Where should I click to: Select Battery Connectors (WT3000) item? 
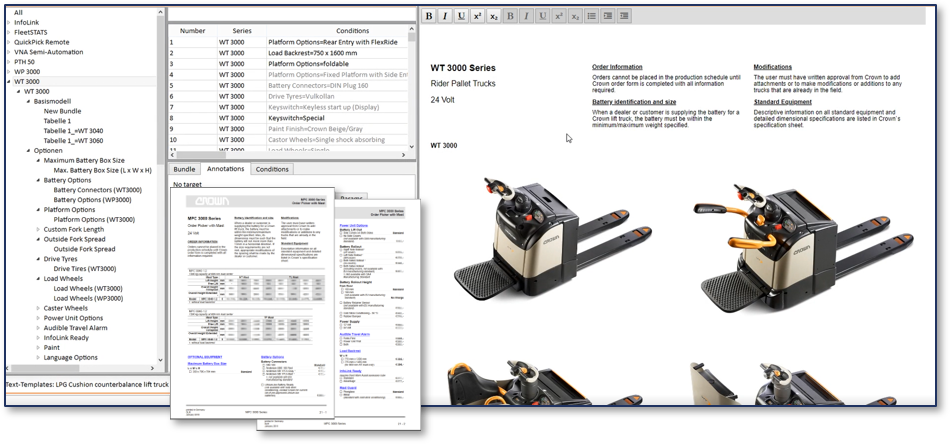click(98, 190)
